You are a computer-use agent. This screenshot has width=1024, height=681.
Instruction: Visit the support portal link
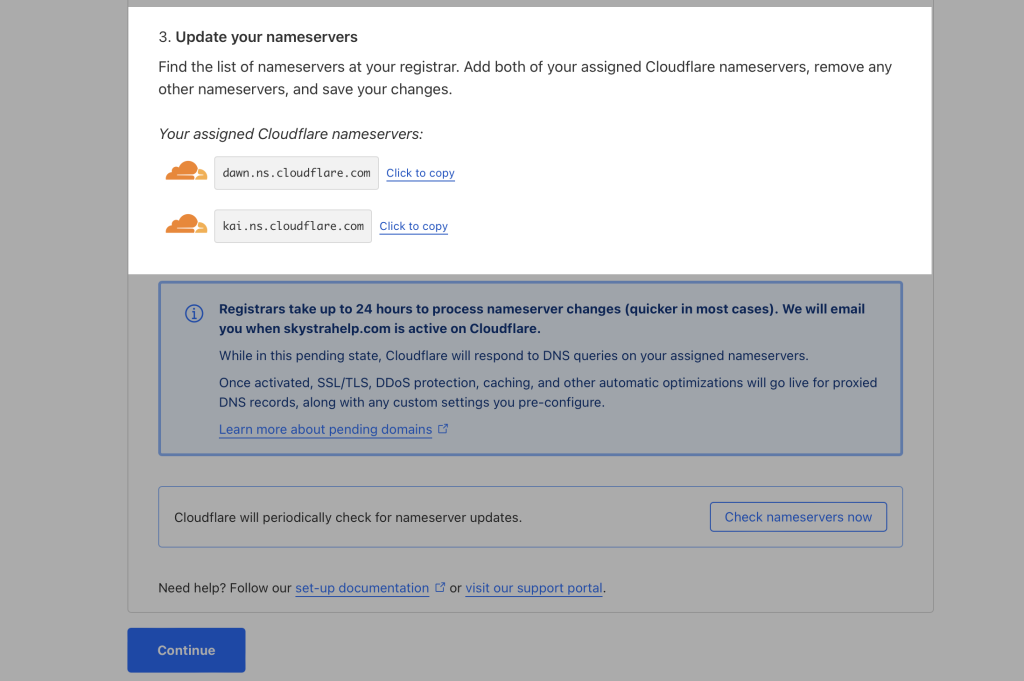coord(533,588)
